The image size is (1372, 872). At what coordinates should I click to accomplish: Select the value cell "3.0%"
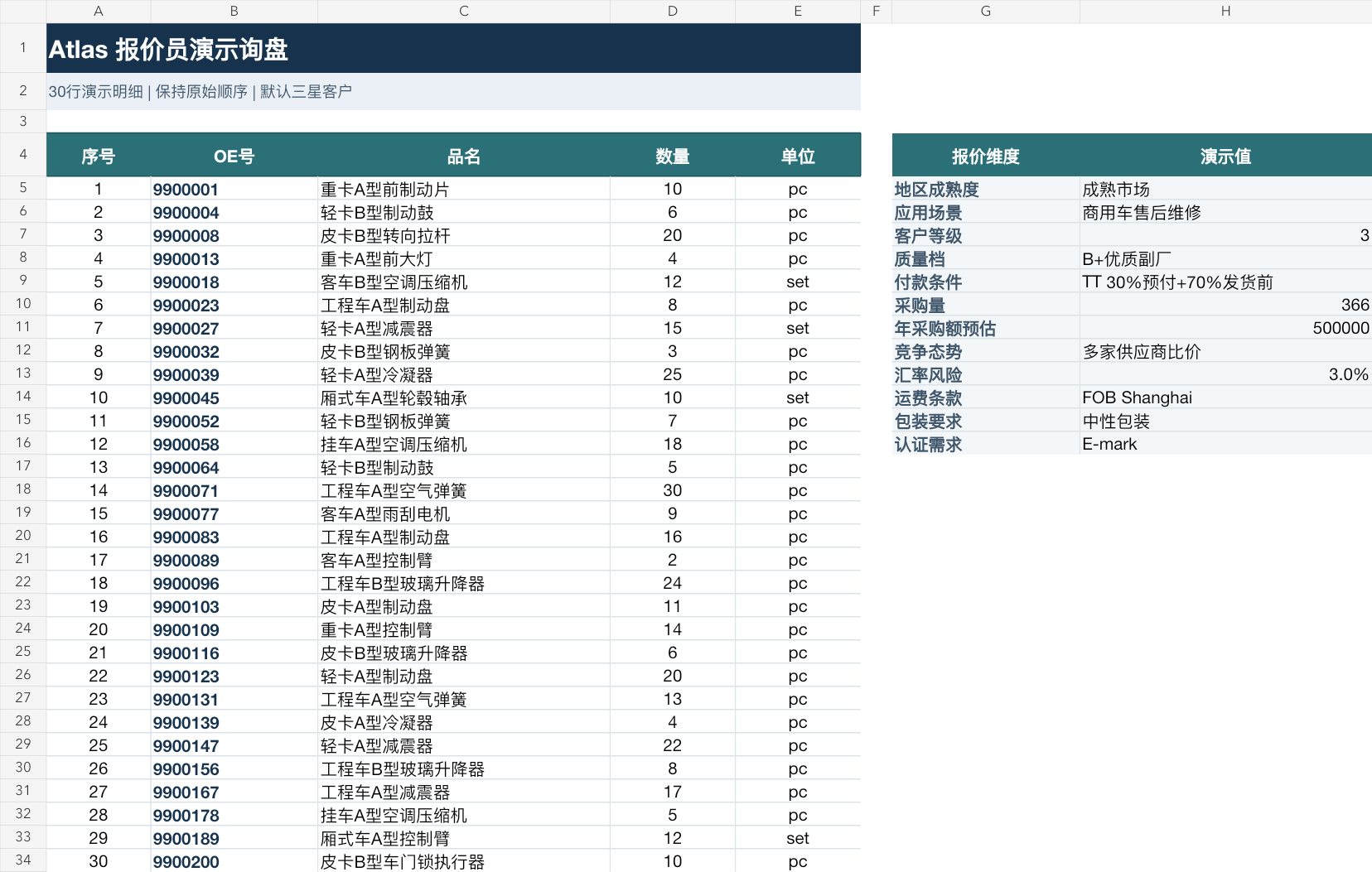click(x=1226, y=374)
